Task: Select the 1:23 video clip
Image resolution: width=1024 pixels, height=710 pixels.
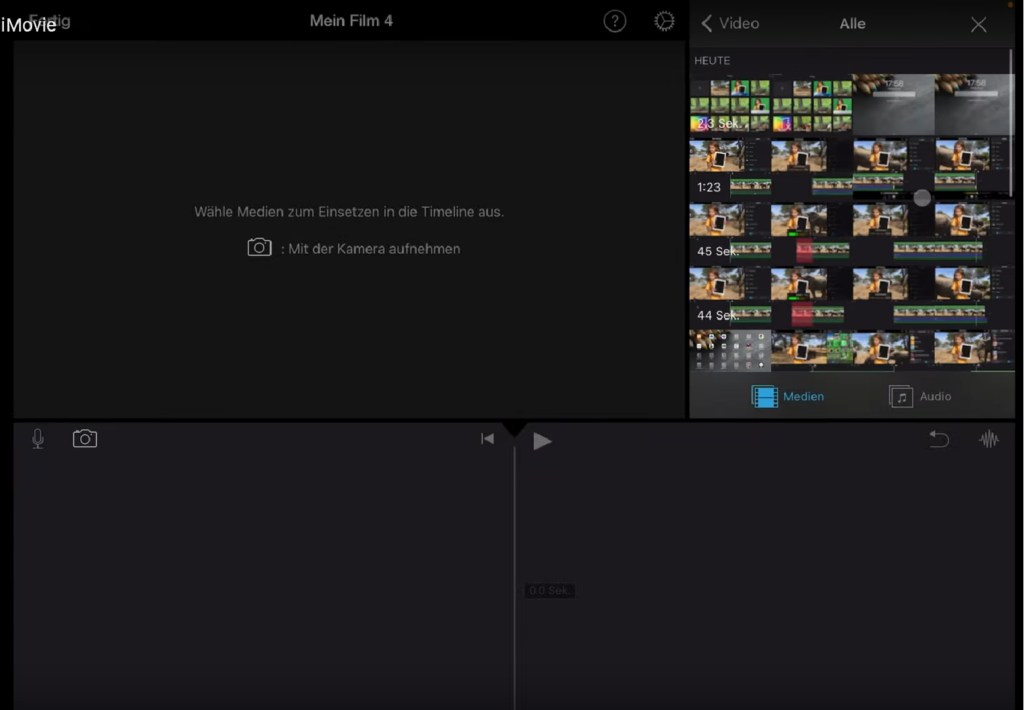Action: 850,167
